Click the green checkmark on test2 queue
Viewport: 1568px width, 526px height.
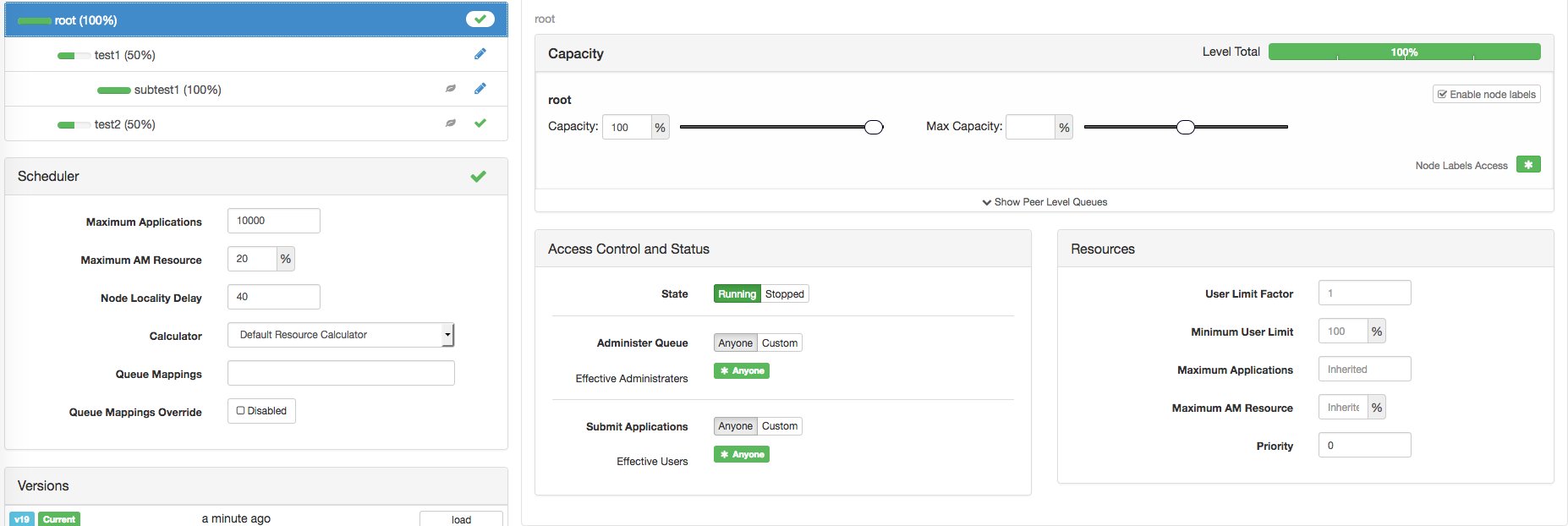point(480,123)
